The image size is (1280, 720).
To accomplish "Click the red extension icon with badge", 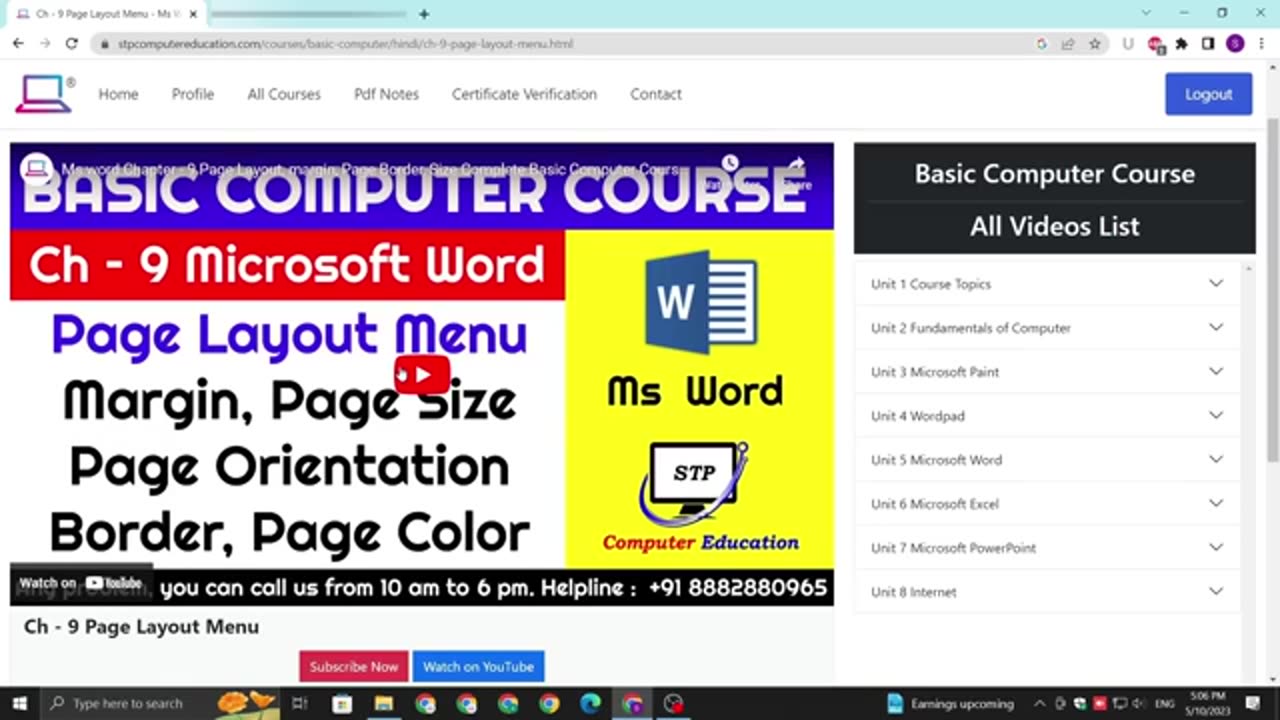I will point(1156,44).
